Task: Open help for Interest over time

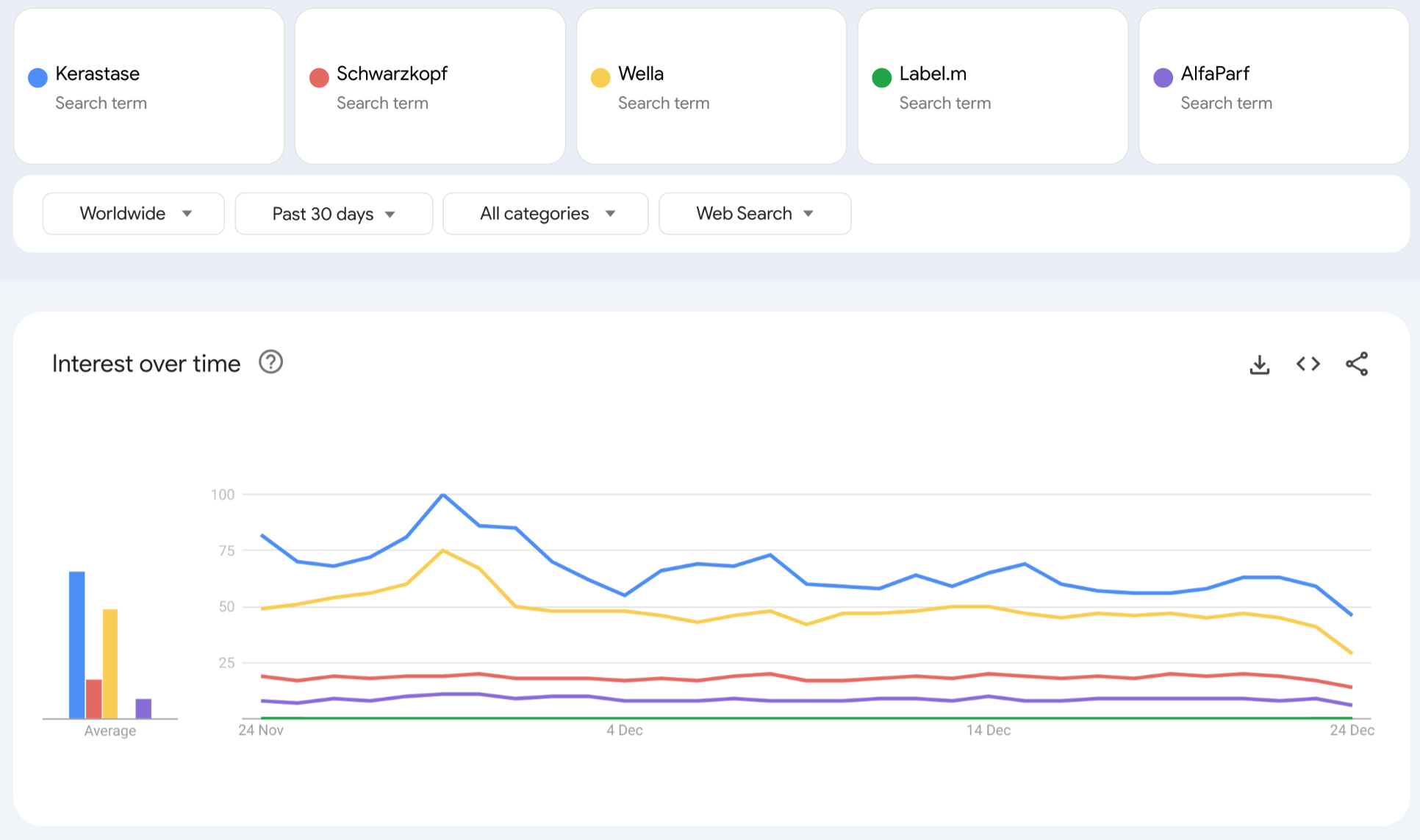Action: pyautogui.click(x=270, y=362)
